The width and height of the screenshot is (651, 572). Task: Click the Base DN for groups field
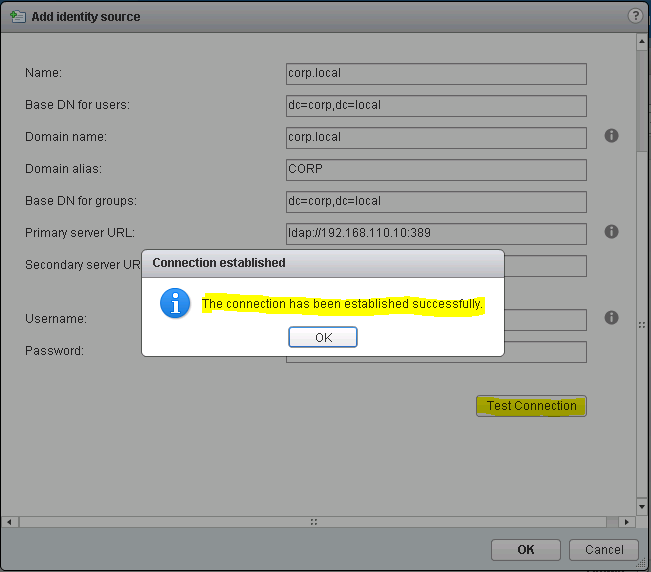436,202
